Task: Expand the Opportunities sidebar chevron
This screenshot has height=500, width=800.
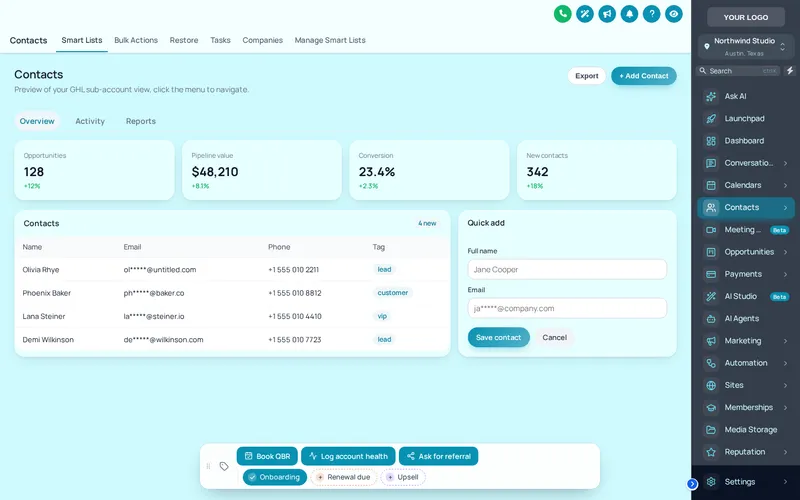Action: (x=785, y=252)
